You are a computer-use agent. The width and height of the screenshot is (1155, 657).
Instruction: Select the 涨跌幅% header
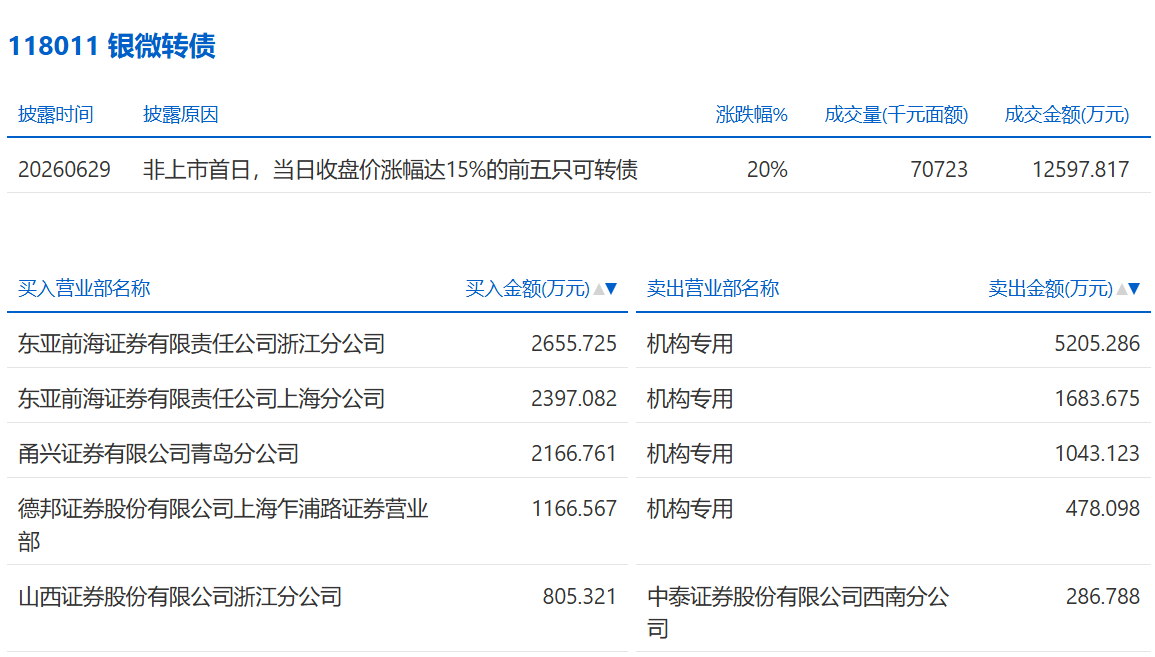[x=751, y=115]
